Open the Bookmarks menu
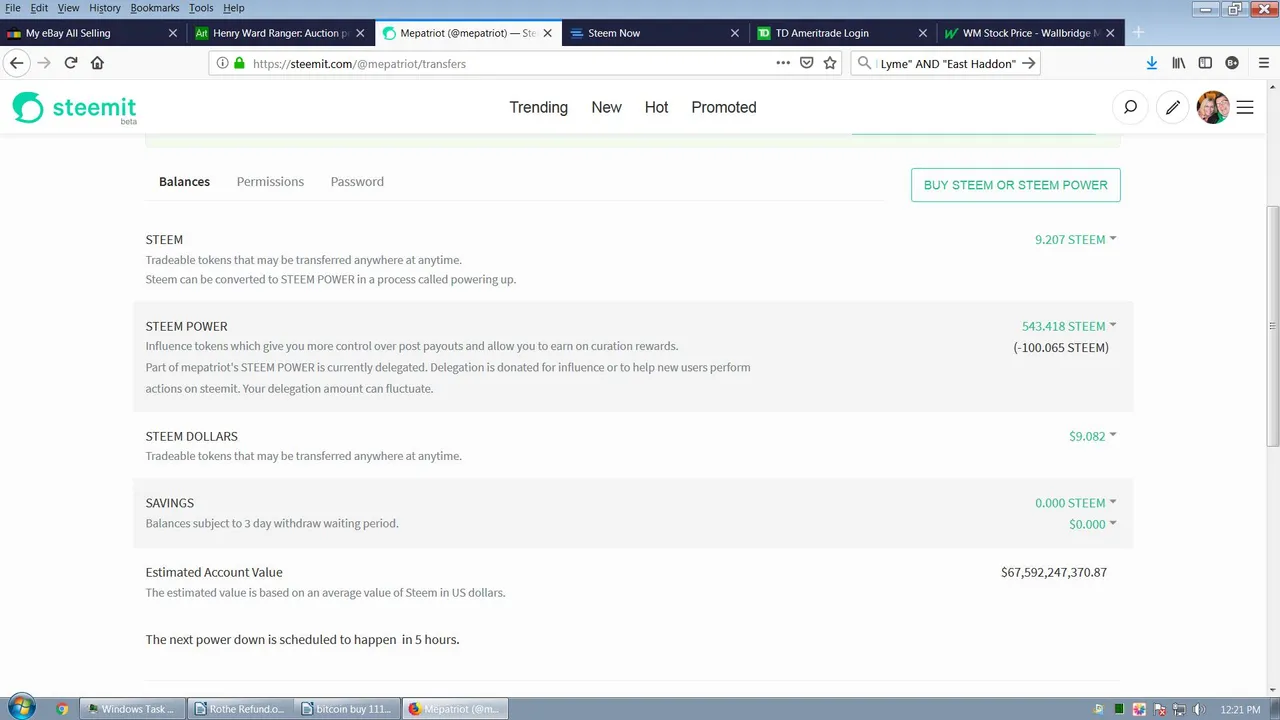Screen dimensions: 1280x720 (x=154, y=8)
